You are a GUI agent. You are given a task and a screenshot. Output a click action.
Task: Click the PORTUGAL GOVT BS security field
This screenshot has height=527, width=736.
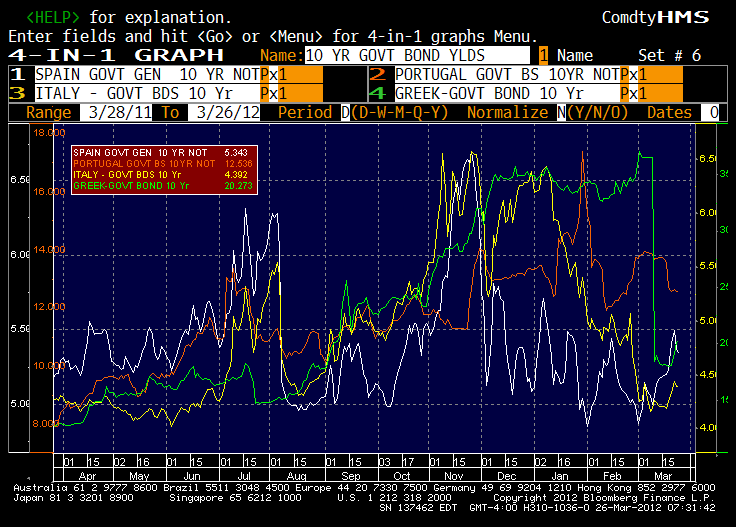pyautogui.click(x=505, y=74)
